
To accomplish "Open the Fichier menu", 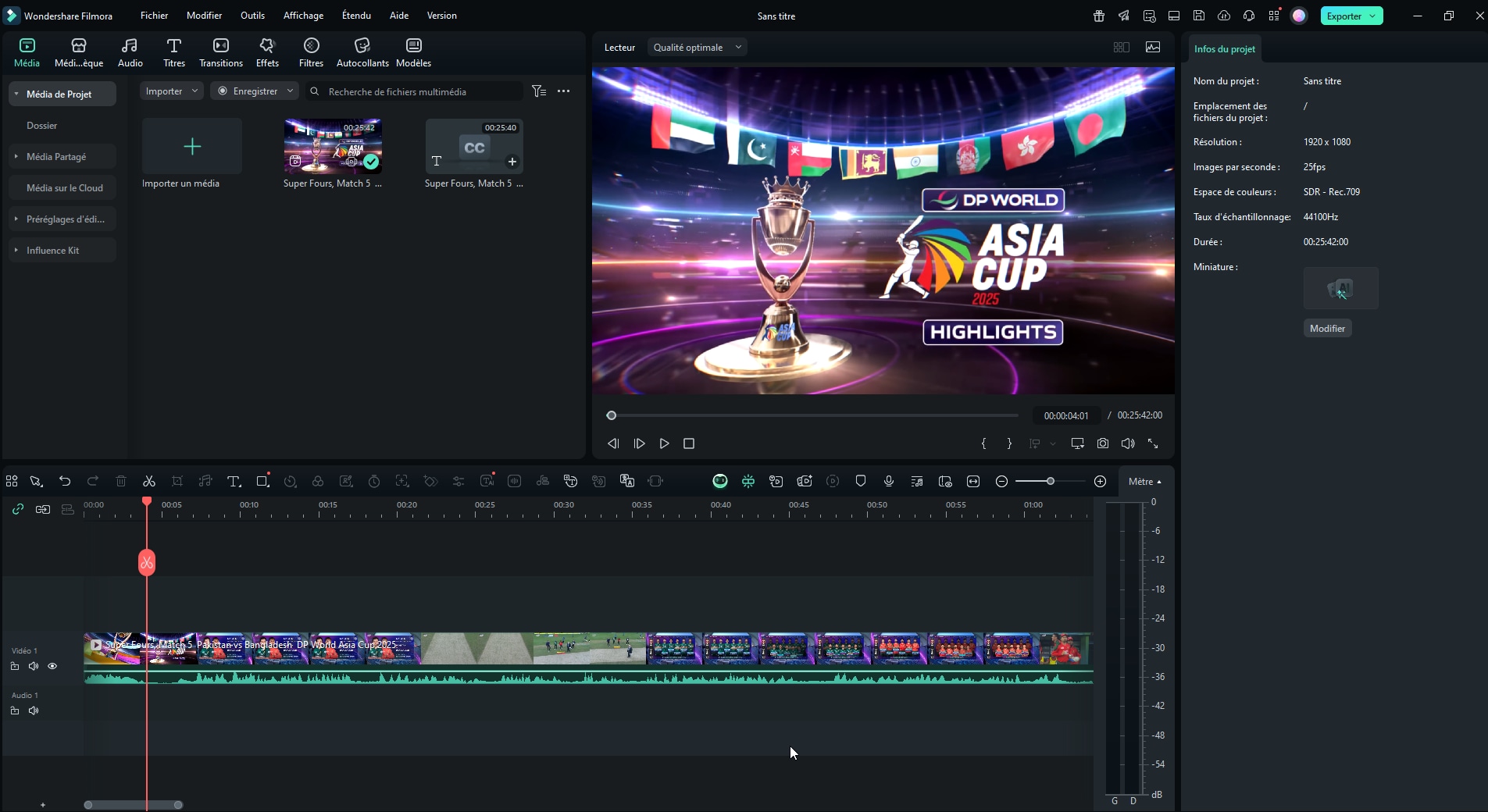I will pos(154,16).
